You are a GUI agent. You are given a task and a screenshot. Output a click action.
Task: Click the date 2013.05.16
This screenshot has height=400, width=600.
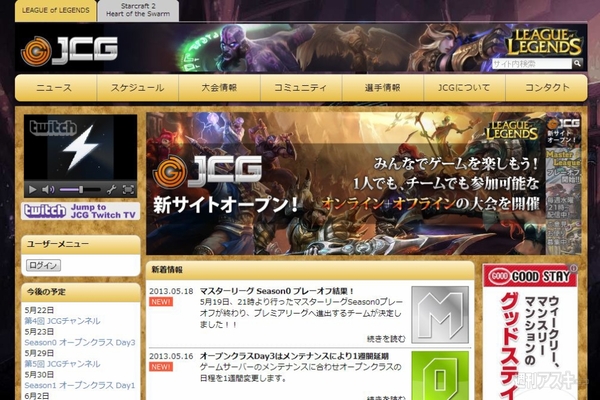click(x=171, y=356)
